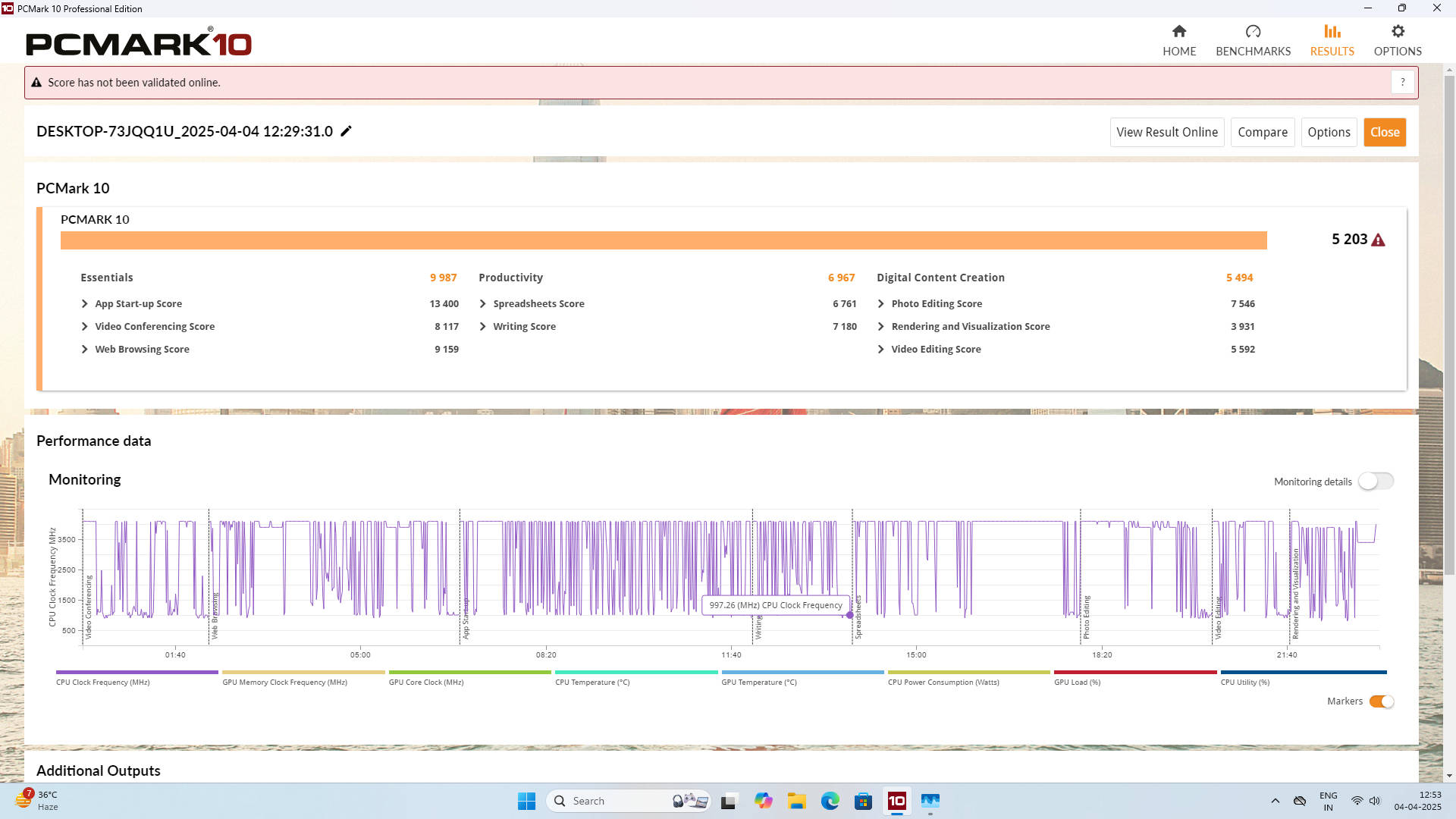Toggle GPU Temperature legend series
1456x819 pixels.
point(802,677)
